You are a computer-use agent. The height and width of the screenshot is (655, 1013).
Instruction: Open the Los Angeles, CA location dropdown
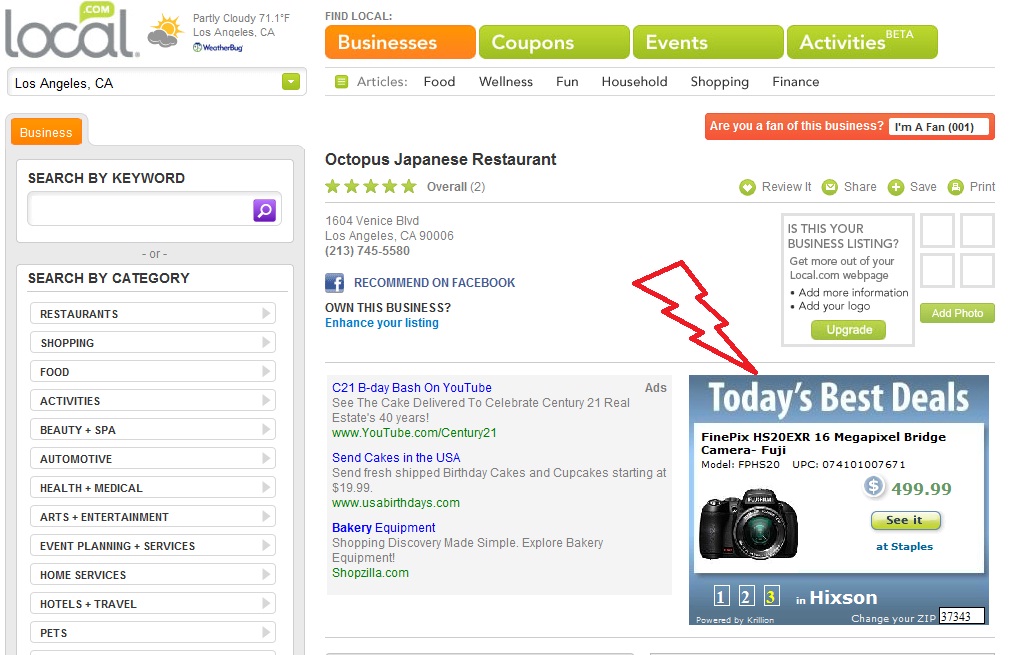point(291,81)
